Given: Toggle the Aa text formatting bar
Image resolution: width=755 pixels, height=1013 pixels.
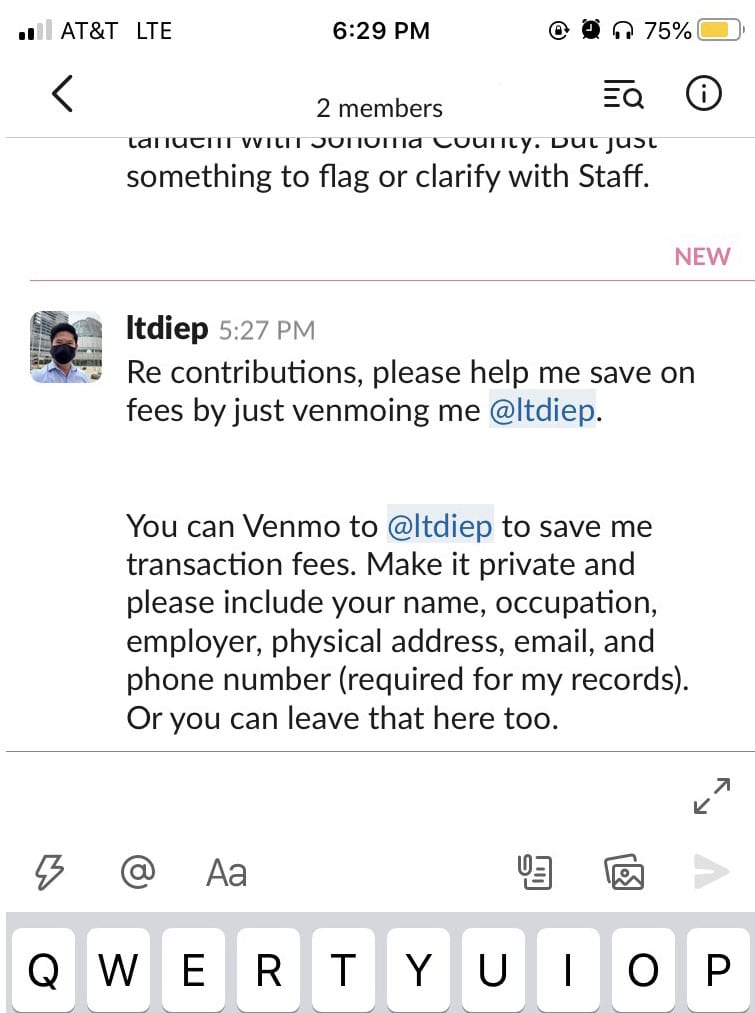Looking at the screenshot, I should (x=226, y=873).
